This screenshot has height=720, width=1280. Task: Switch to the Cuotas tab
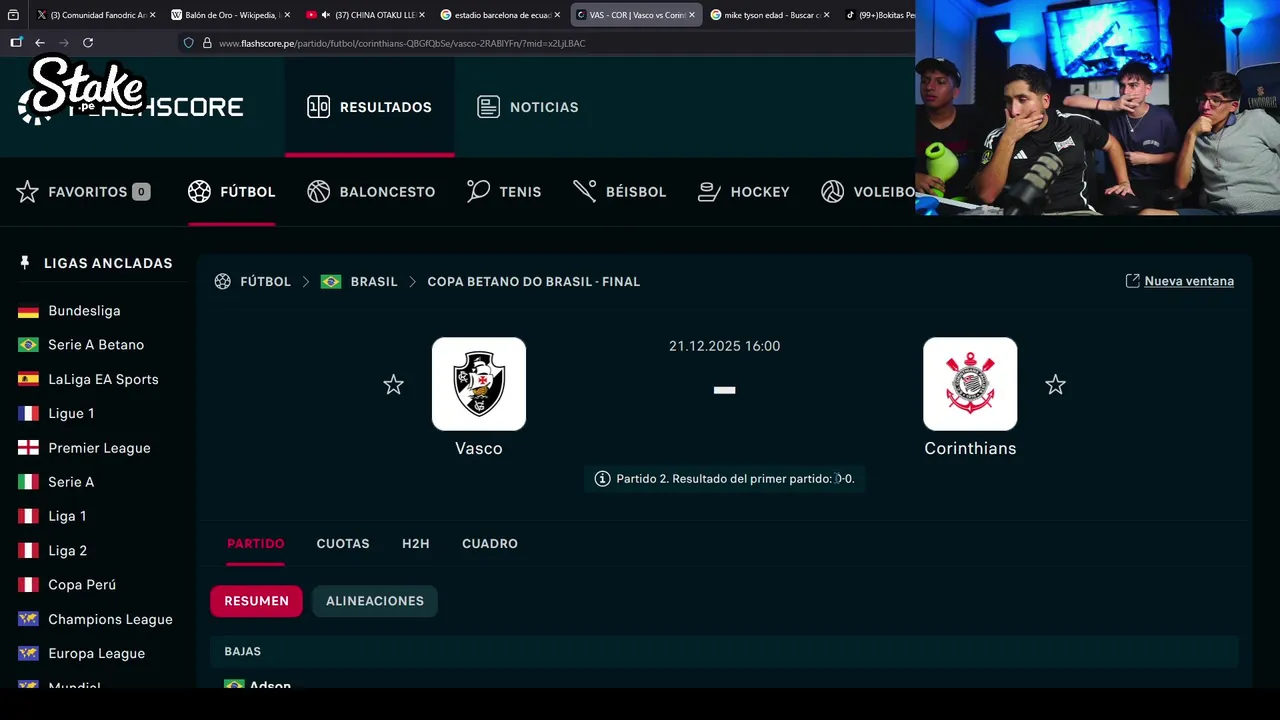(343, 544)
